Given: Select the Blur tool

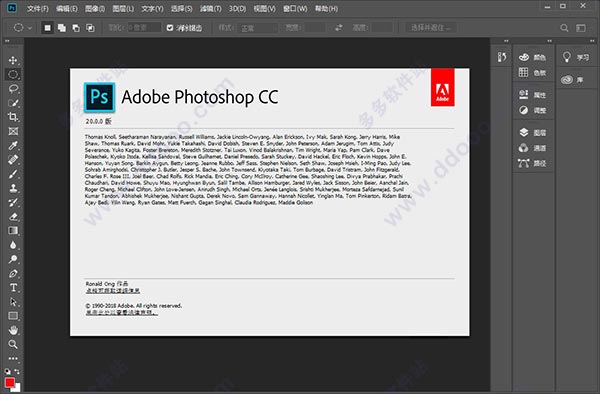Looking at the screenshot, I should 13,245.
